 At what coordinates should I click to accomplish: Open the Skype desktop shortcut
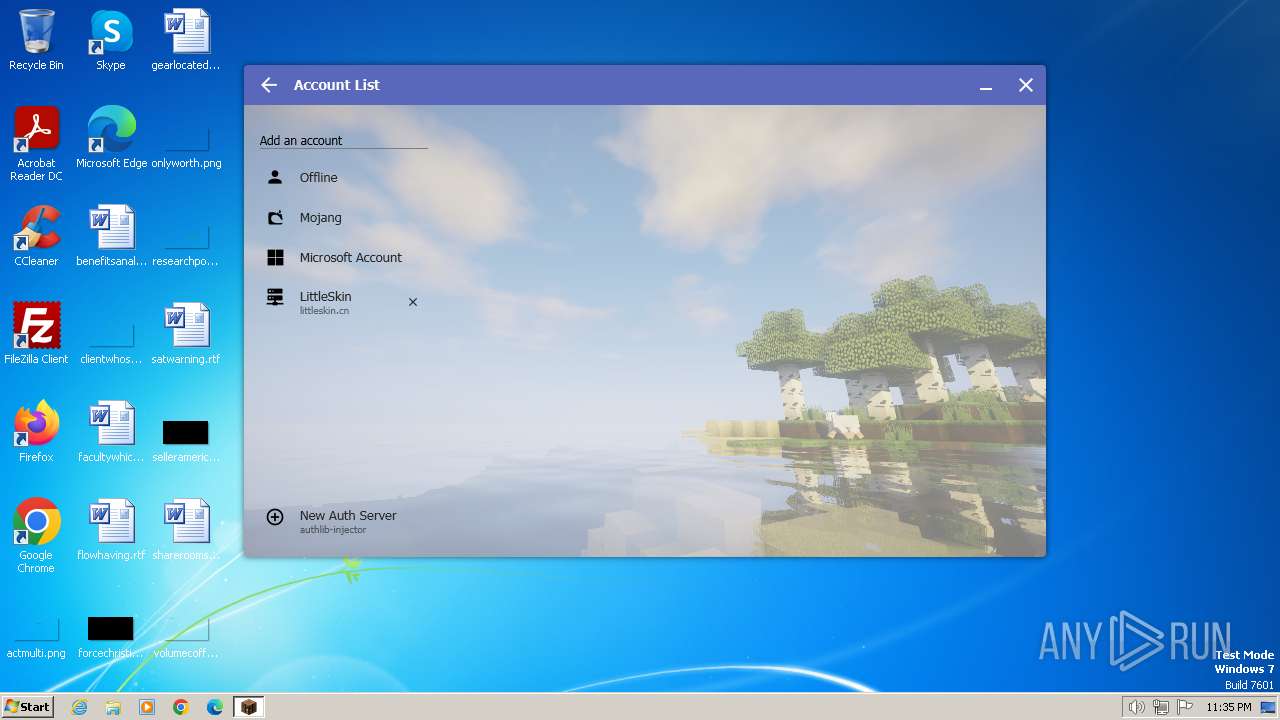111,40
